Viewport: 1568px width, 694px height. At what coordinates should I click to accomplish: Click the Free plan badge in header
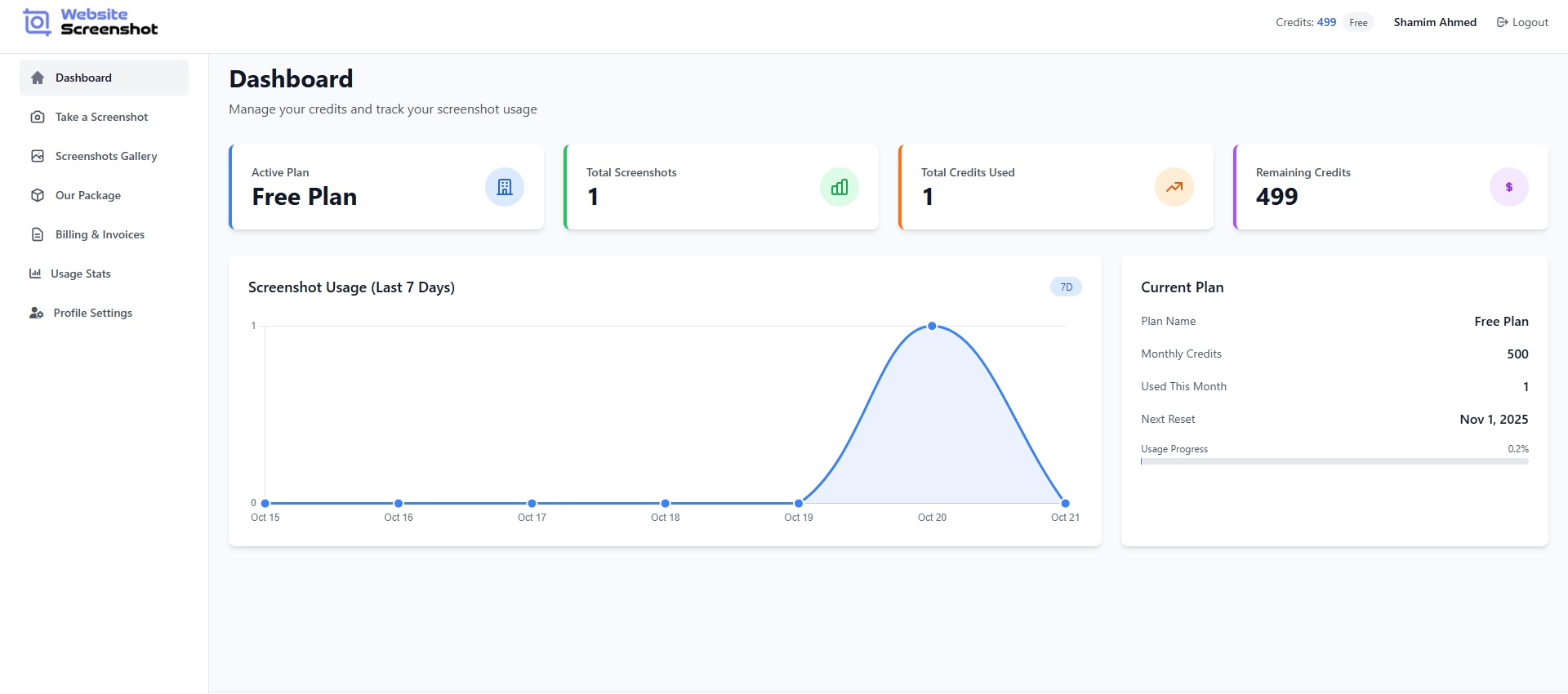[x=1358, y=23]
